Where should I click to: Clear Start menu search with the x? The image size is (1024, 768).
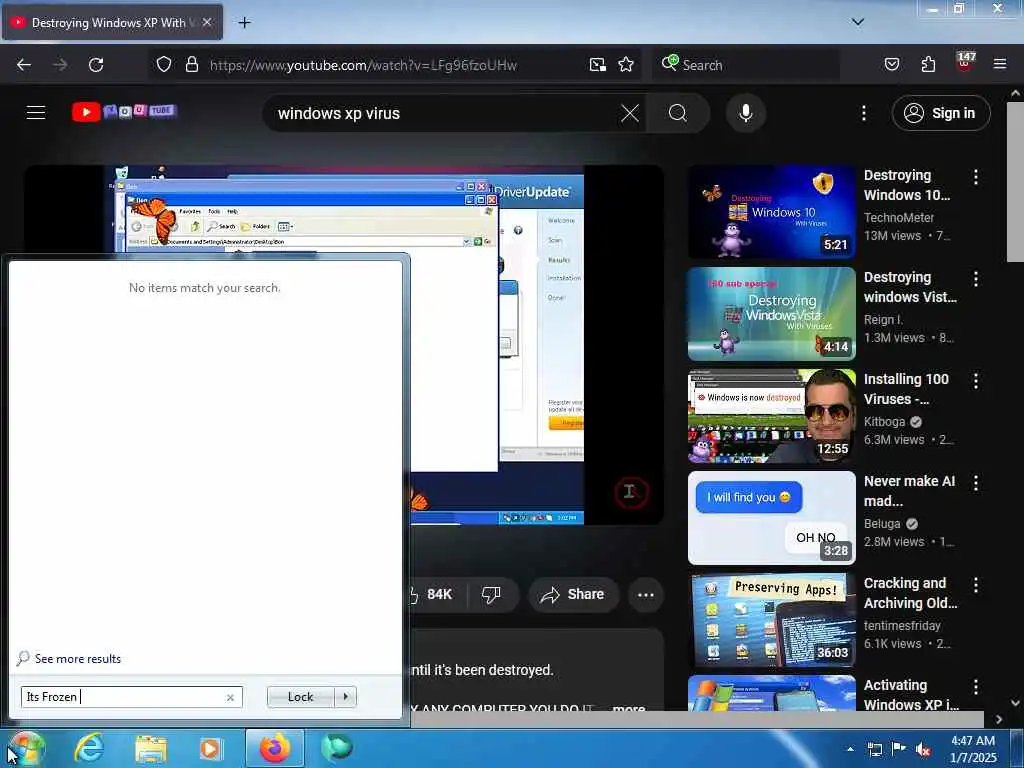(231, 697)
